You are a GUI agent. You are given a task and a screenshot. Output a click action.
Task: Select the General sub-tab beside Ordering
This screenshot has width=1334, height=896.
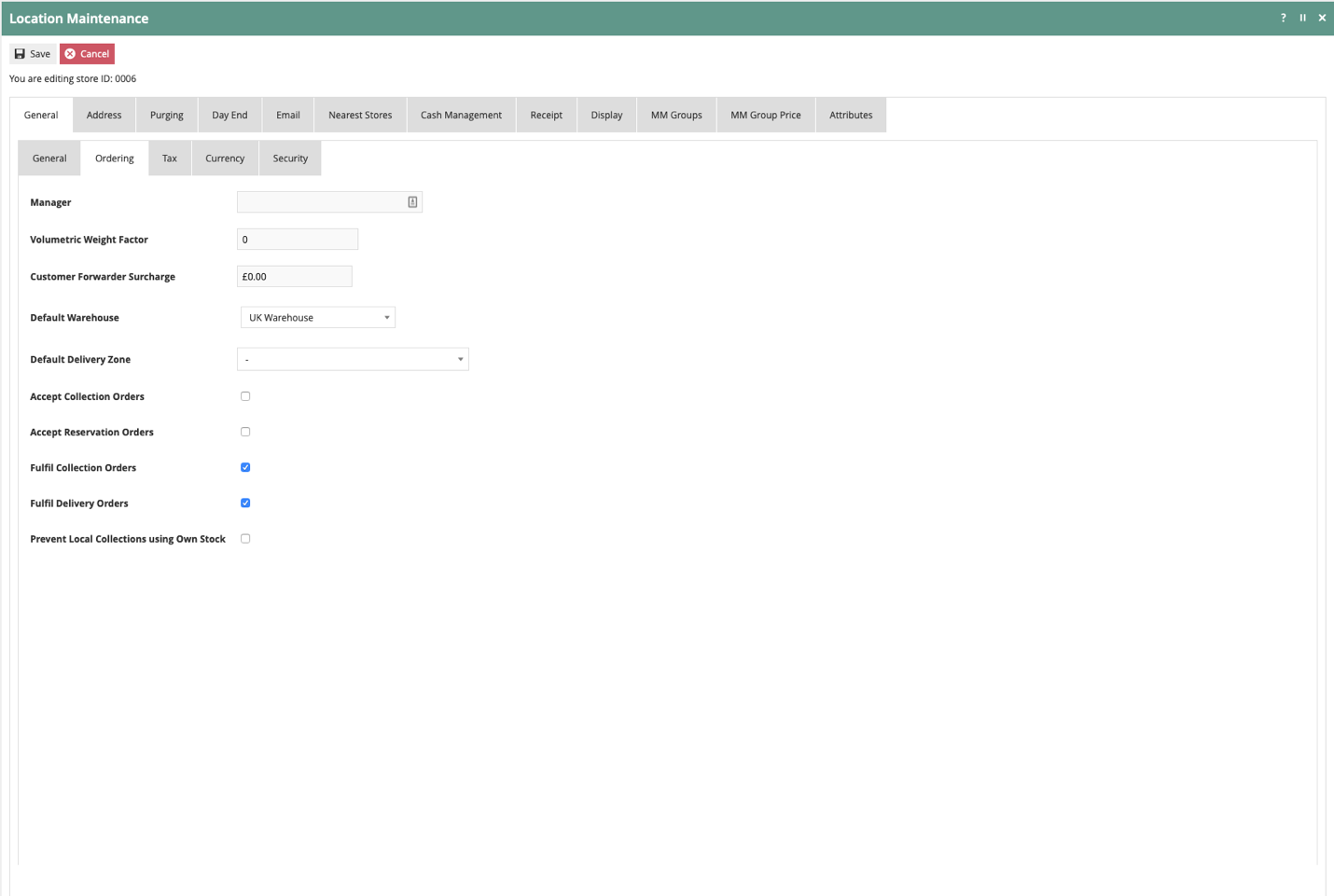coord(49,159)
